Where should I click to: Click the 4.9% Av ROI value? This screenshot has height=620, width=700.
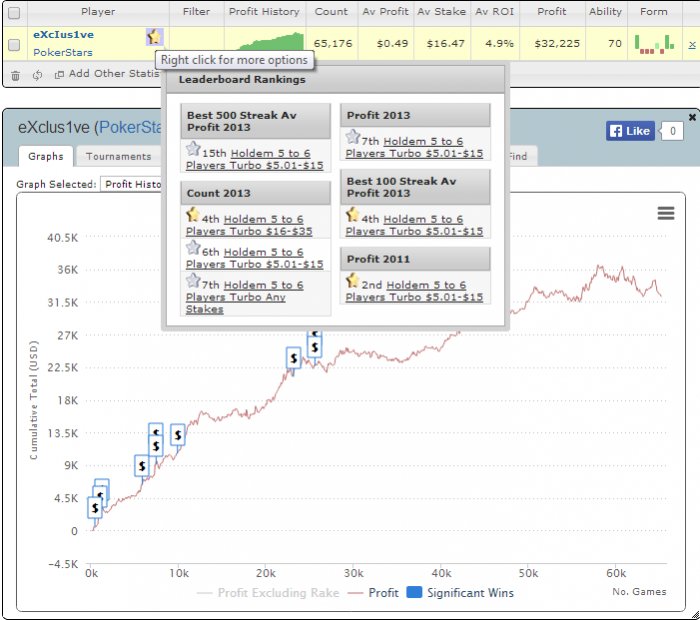click(499, 44)
